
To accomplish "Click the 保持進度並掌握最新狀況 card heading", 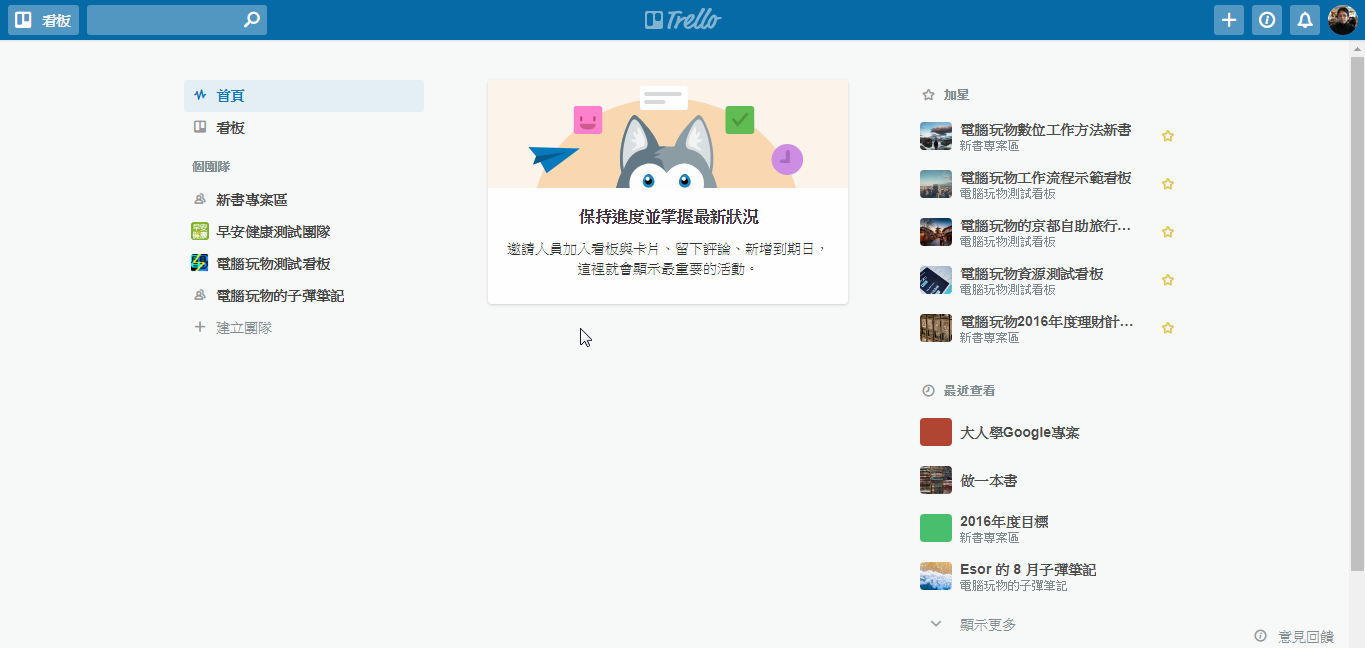I will pos(668,217).
